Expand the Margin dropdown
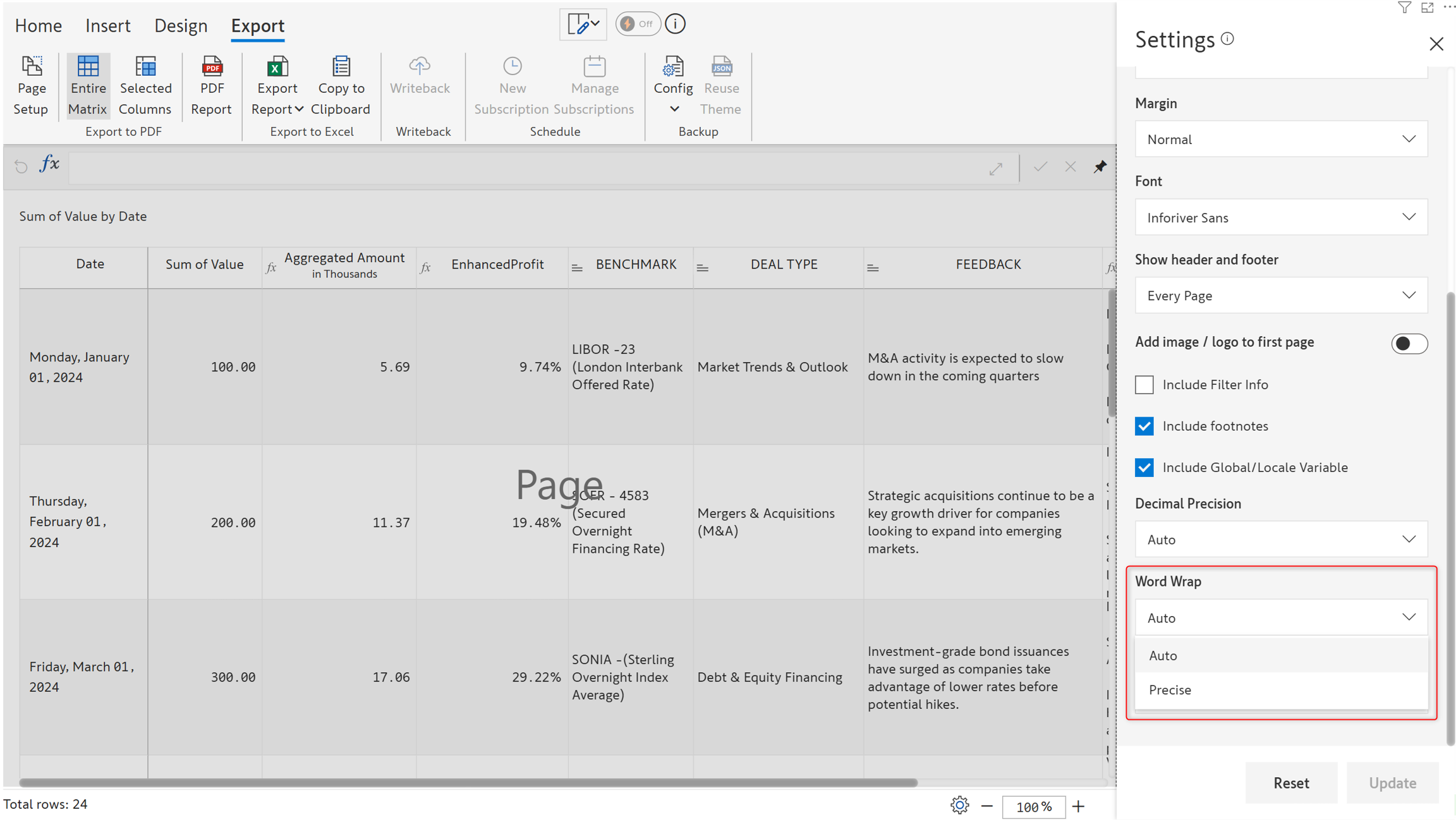Screen dimensions: 1456x822 1281,139
